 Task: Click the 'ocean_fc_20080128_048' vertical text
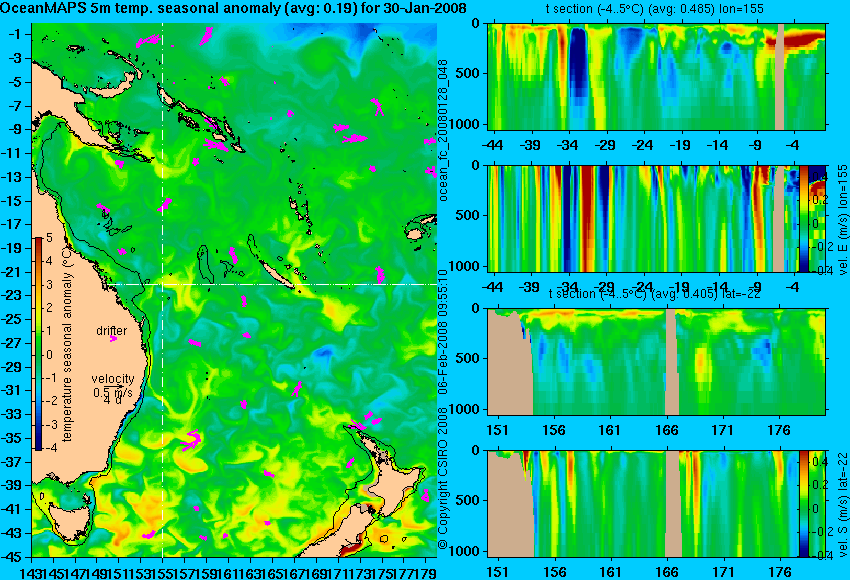[x=443, y=130]
